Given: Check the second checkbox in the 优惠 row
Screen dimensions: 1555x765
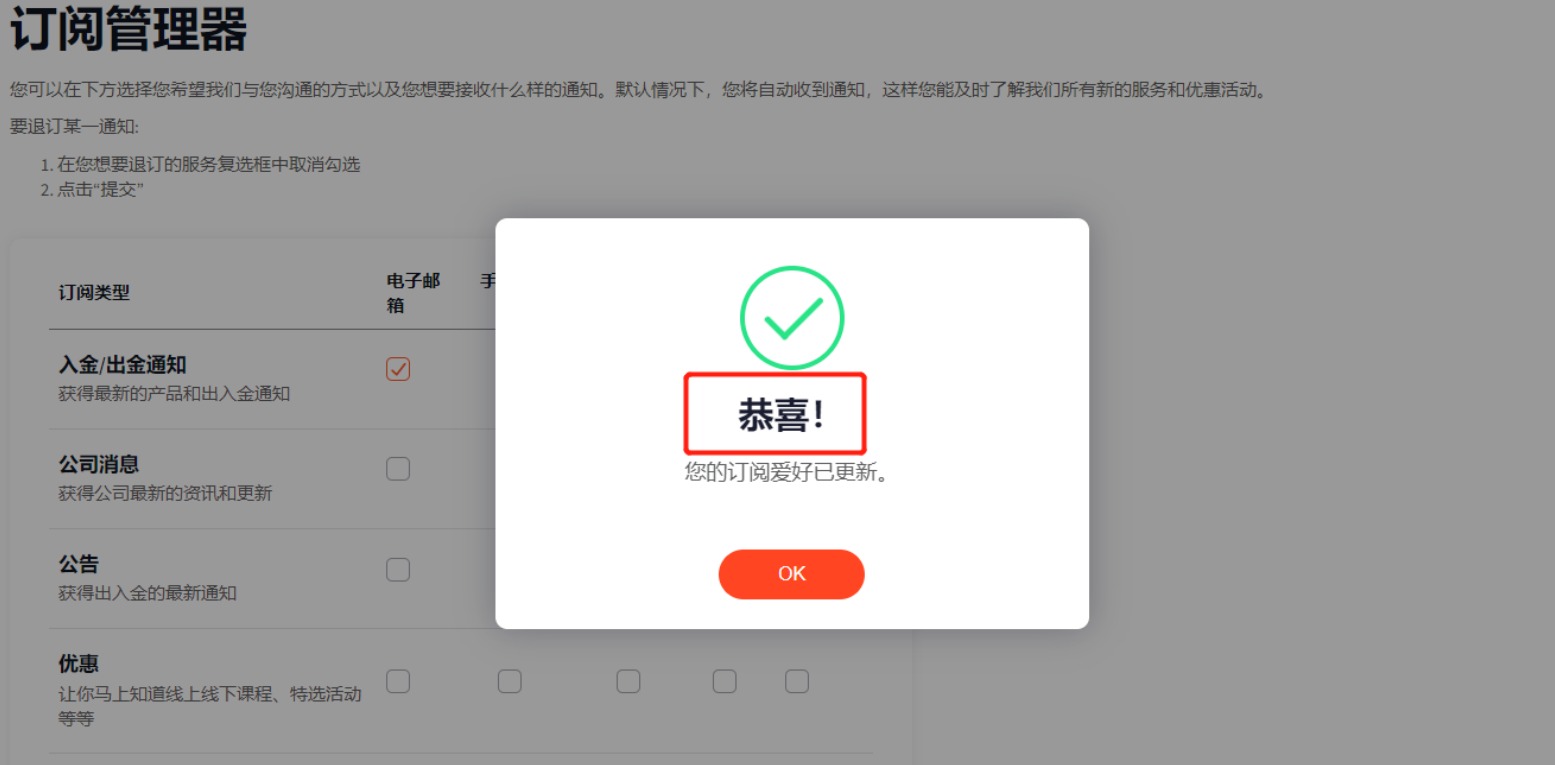Looking at the screenshot, I should coord(510,681).
